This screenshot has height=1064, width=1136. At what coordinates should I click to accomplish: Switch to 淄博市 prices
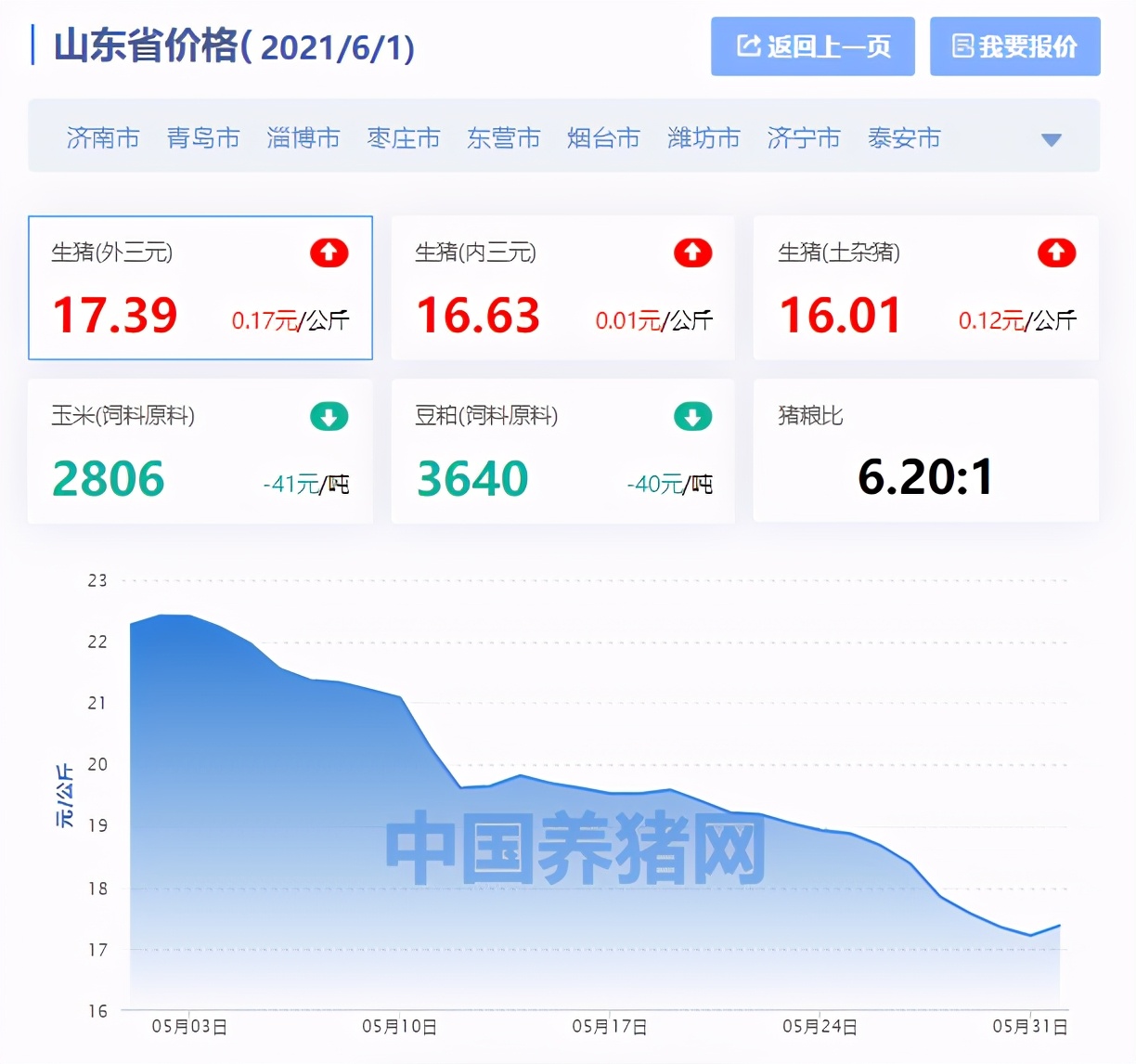click(x=303, y=138)
